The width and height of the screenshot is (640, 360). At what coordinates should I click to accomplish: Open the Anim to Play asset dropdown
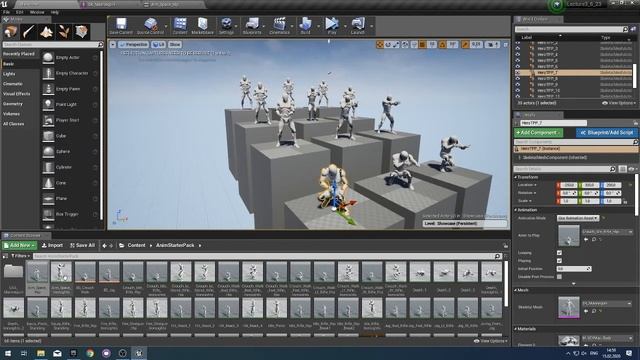tap(607, 231)
